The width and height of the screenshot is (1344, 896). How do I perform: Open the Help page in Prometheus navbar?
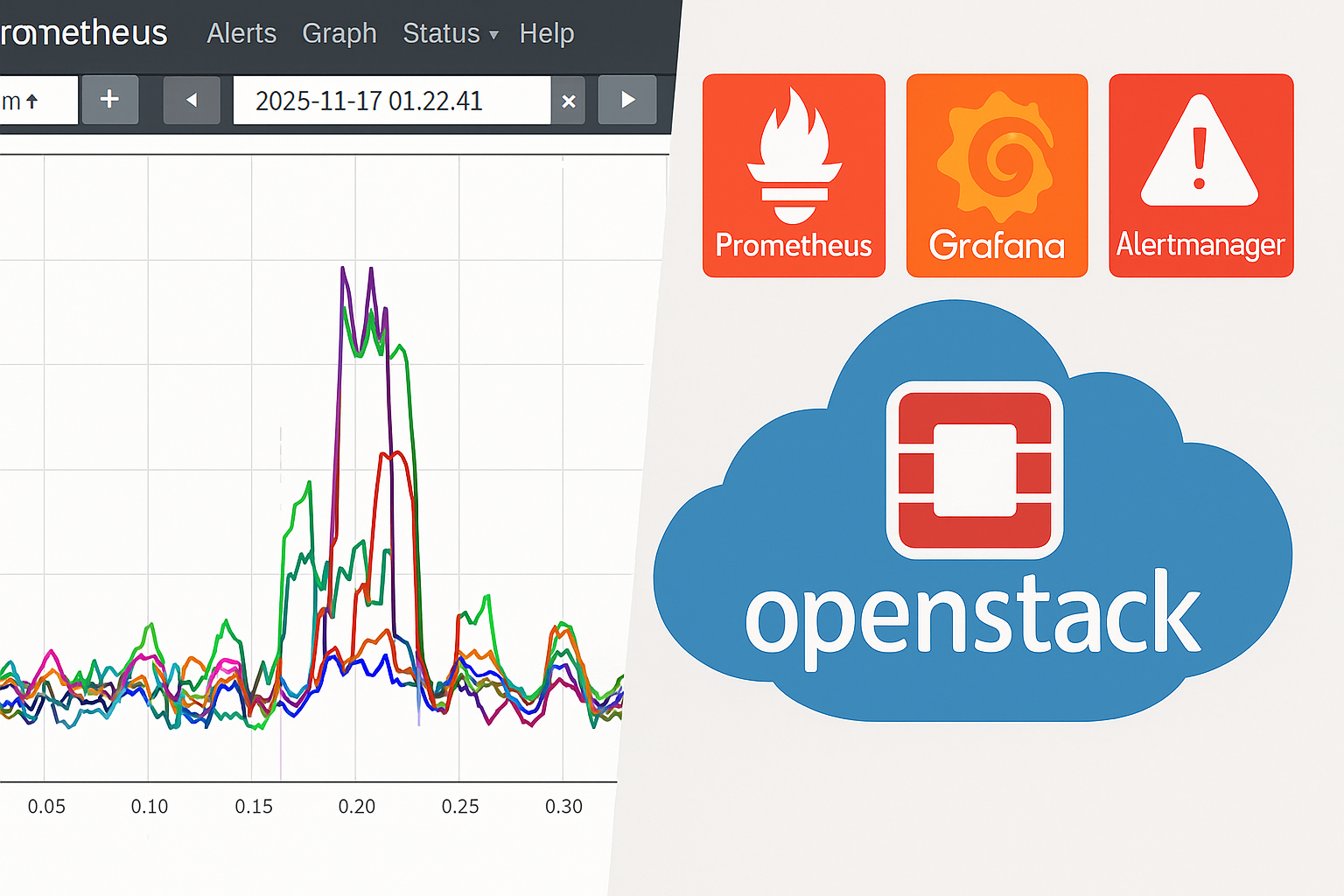pos(547,33)
